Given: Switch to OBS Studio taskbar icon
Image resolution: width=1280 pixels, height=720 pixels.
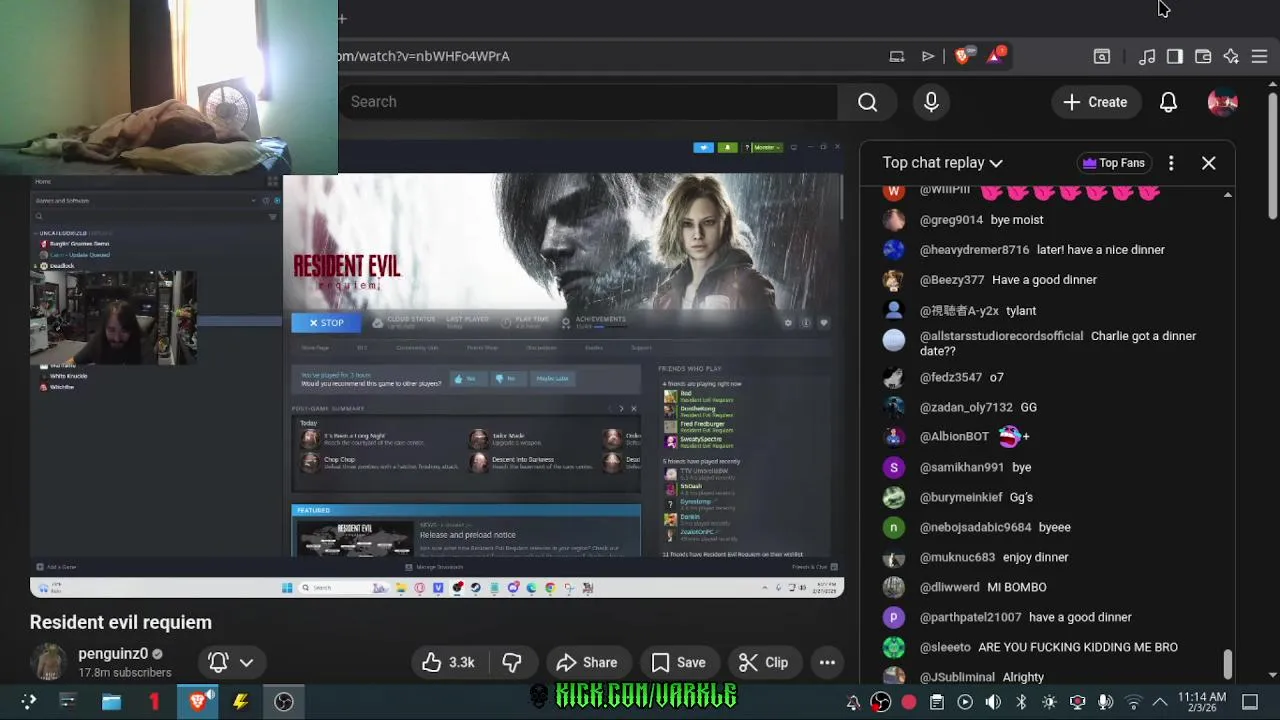Looking at the screenshot, I should [284, 702].
